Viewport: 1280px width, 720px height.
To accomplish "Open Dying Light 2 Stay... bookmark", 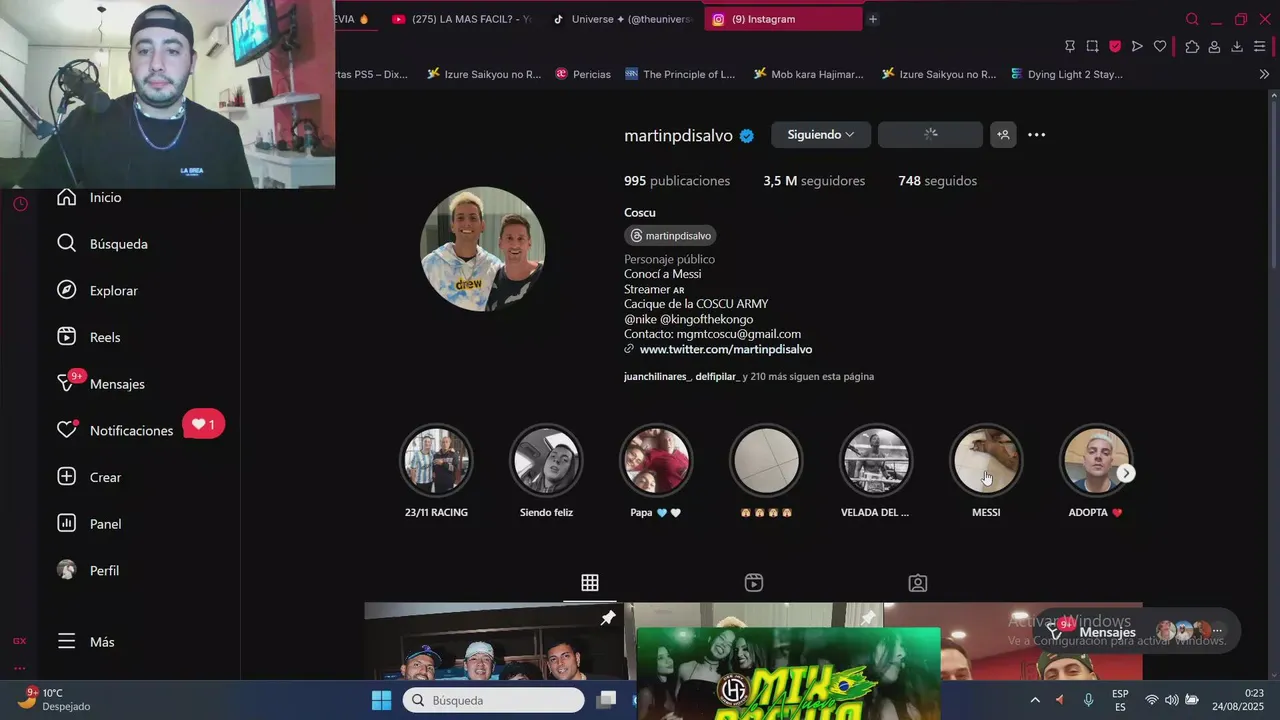I will 1066,74.
